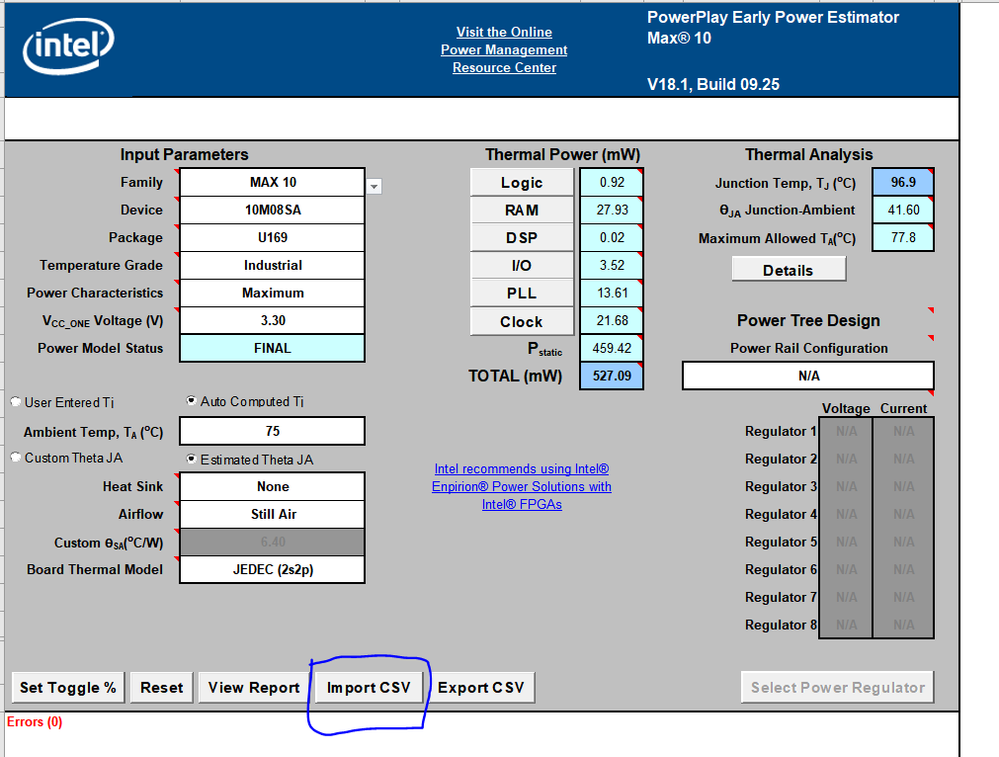Click the Regulator 1 Voltage N/A cell
Screen dimensions: 999x757
(846, 431)
